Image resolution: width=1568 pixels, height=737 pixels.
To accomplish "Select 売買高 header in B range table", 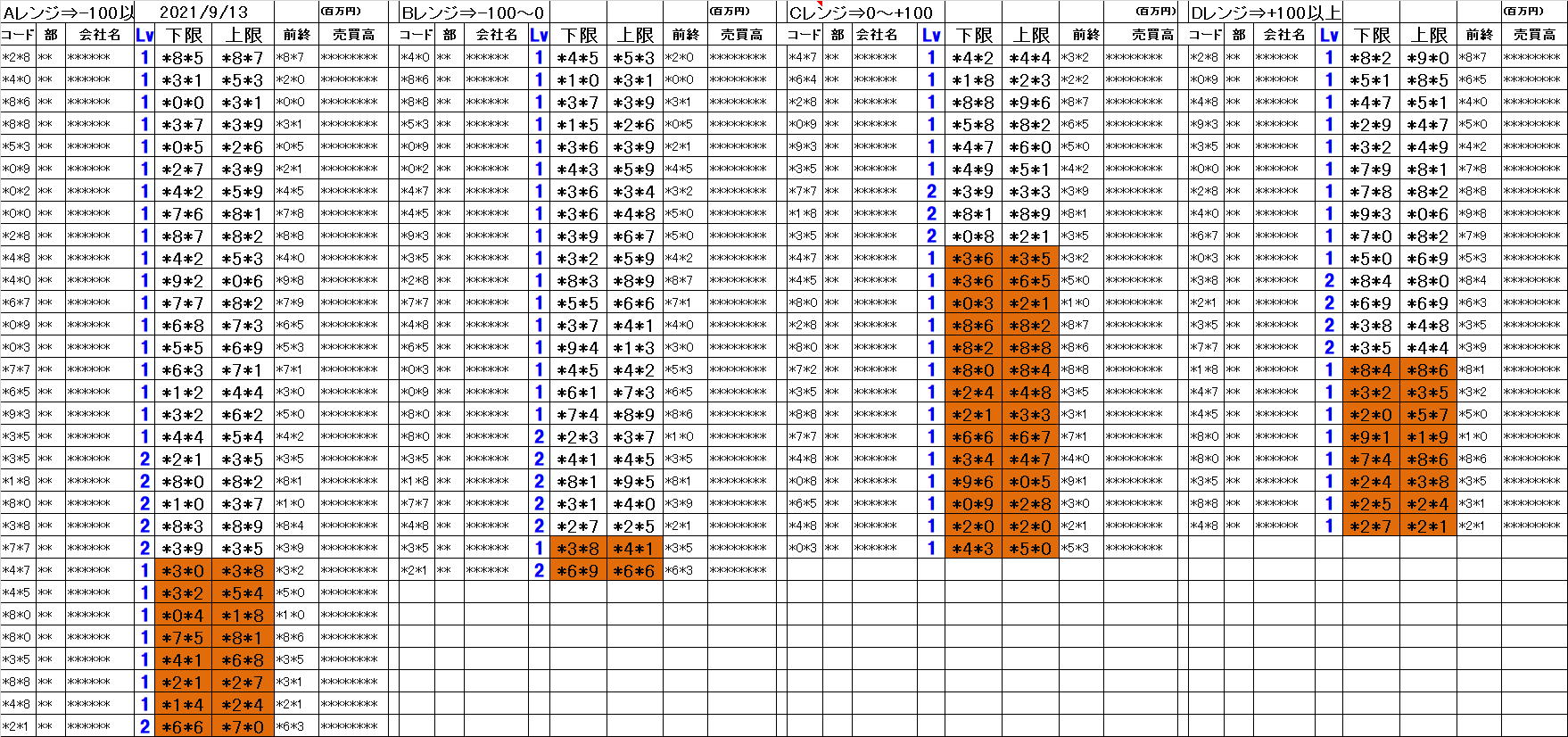I will coord(742,35).
